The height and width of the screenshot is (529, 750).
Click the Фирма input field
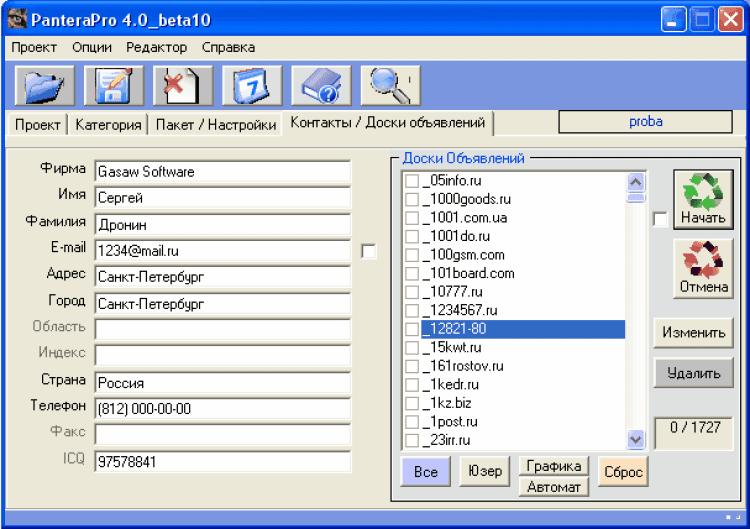coord(223,172)
